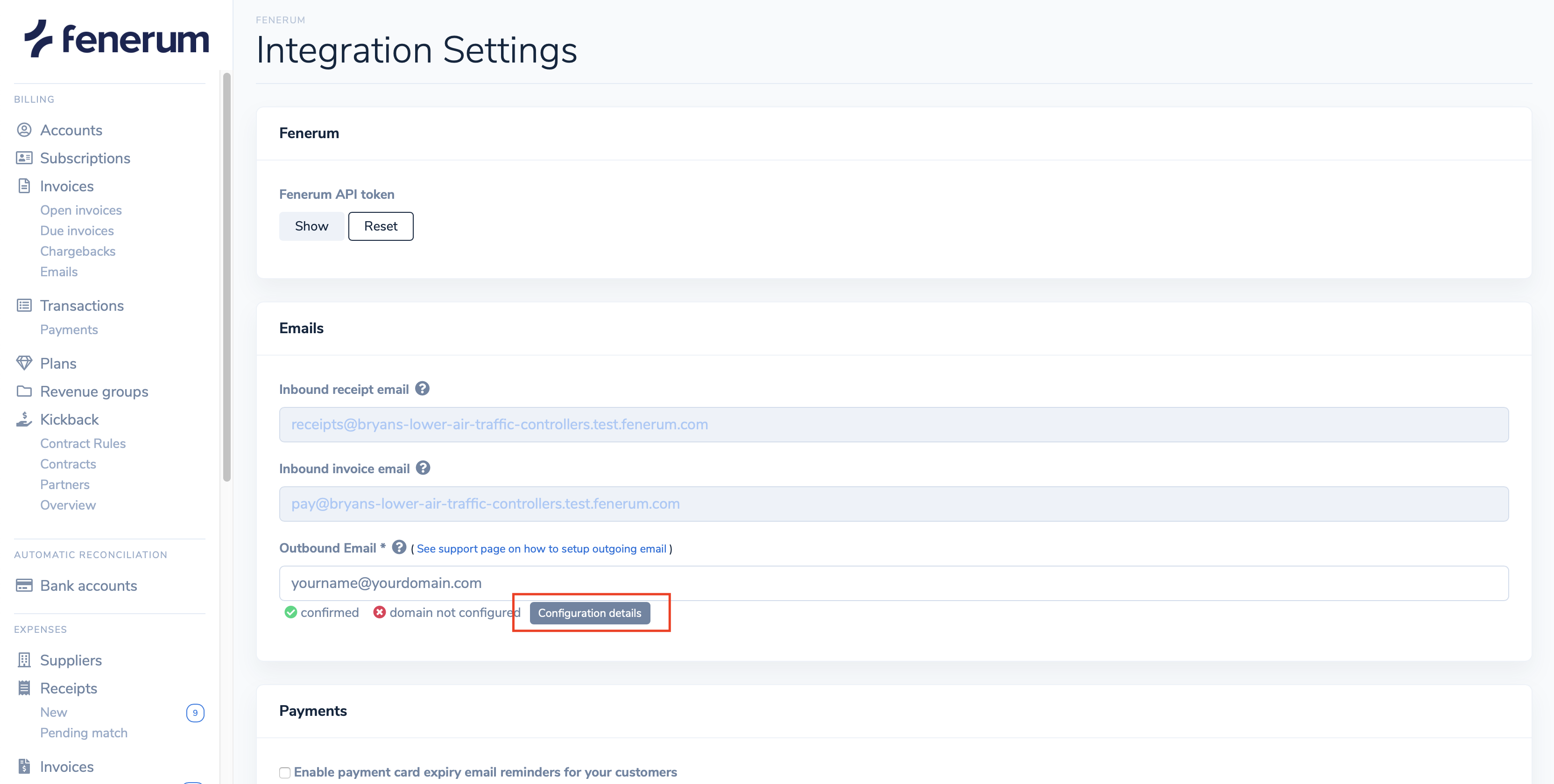This screenshot has height=784, width=1554.
Task: Click the Outbound Email input field
Action: (893, 583)
